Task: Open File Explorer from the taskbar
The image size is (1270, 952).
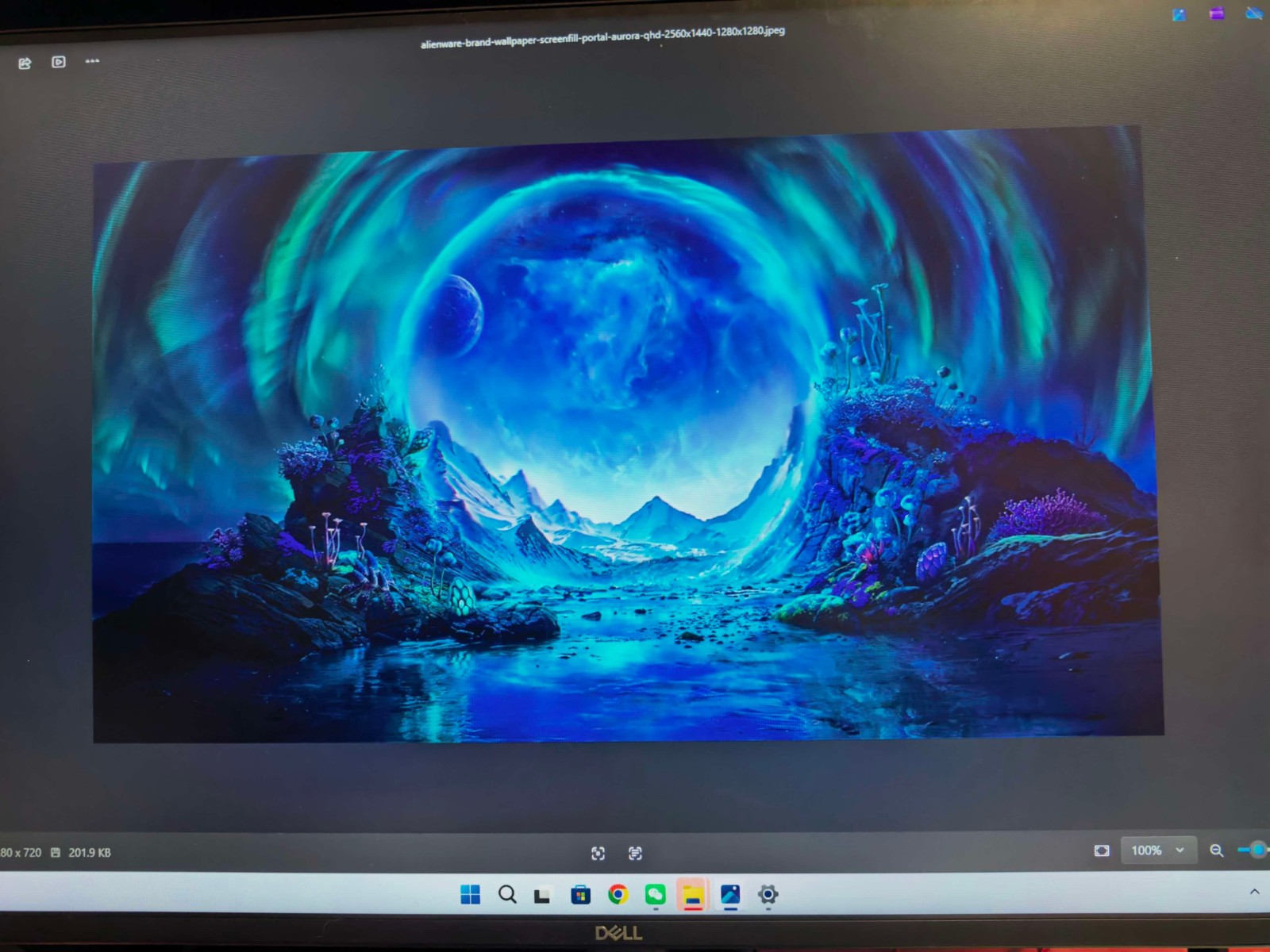Action: 692,895
